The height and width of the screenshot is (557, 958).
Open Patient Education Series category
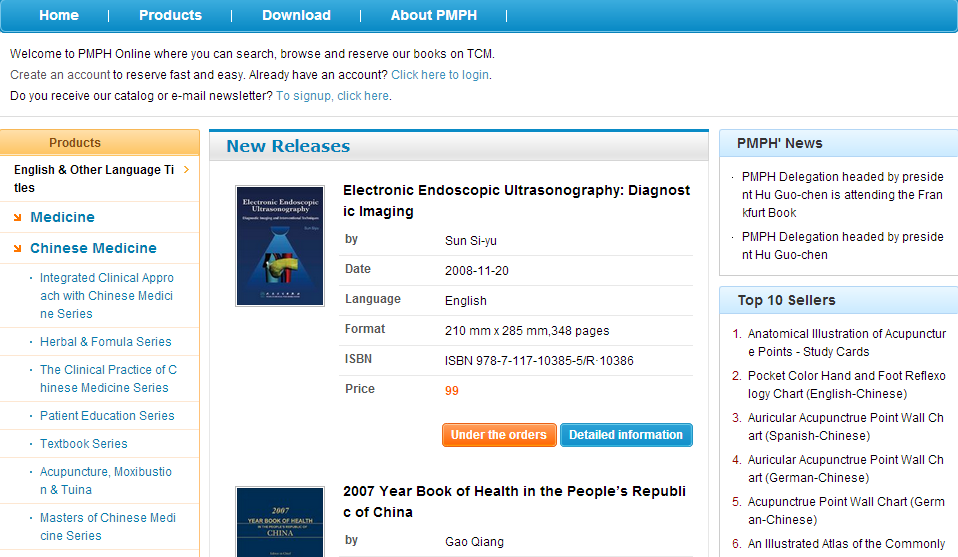[x=107, y=416]
